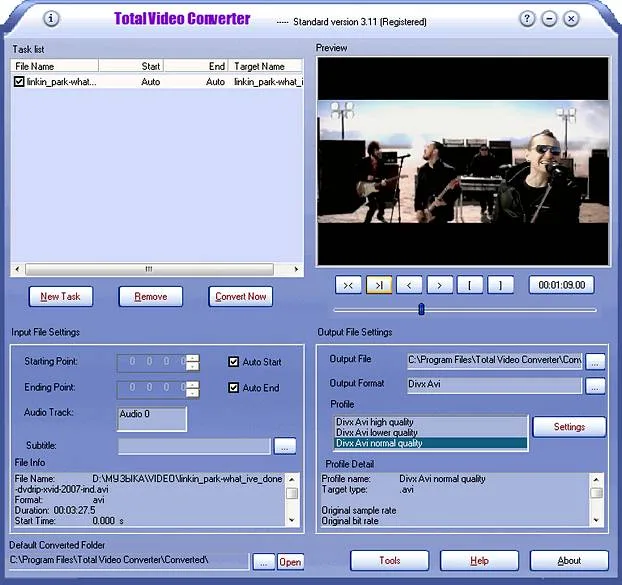Click the Subtitle input field

click(194, 446)
